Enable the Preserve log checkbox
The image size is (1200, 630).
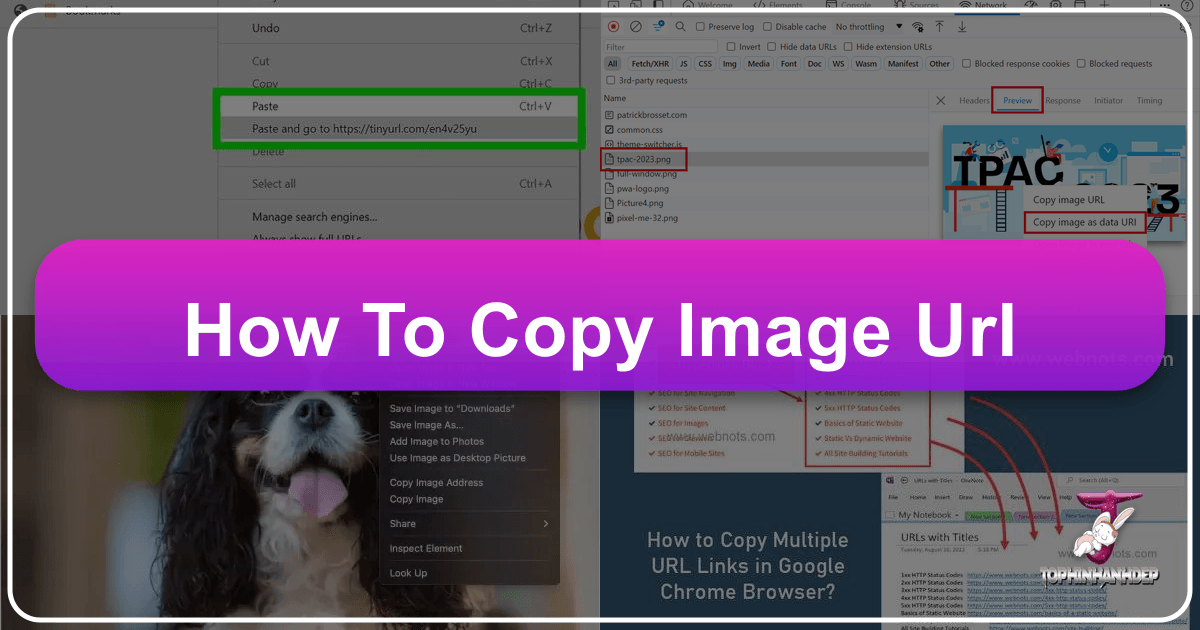point(701,27)
